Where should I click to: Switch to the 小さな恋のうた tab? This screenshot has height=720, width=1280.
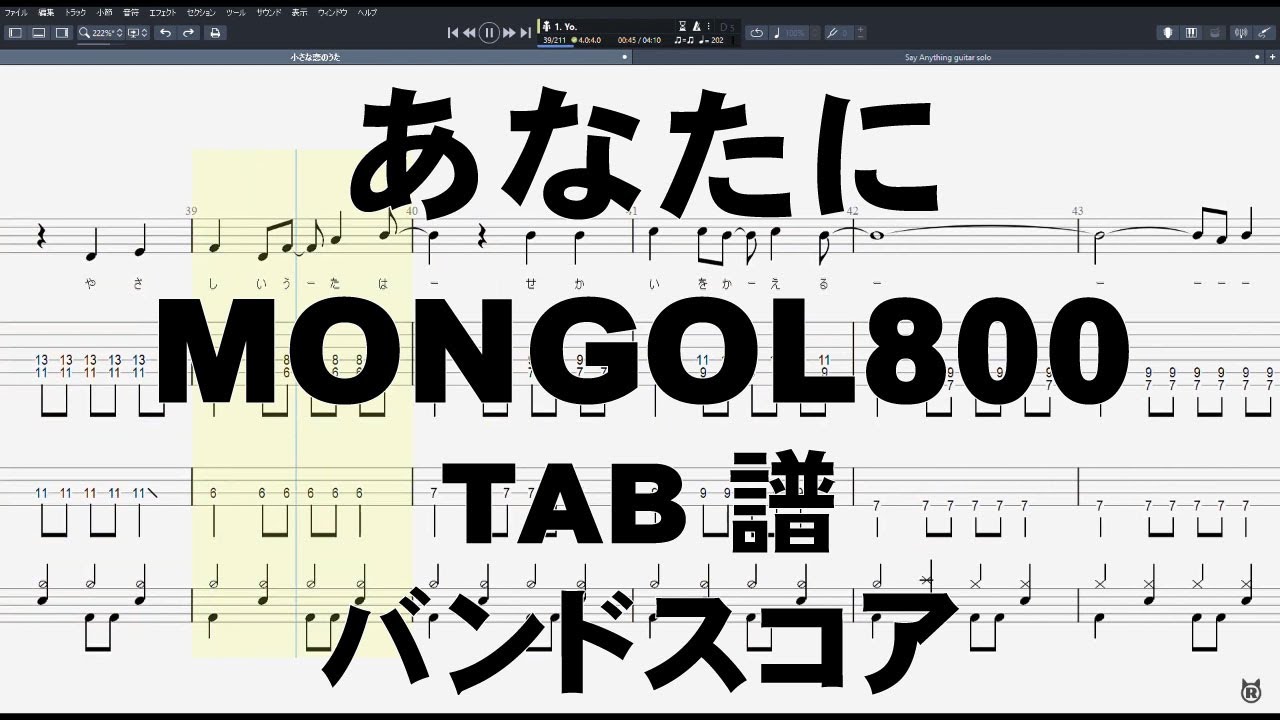pos(316,57)
